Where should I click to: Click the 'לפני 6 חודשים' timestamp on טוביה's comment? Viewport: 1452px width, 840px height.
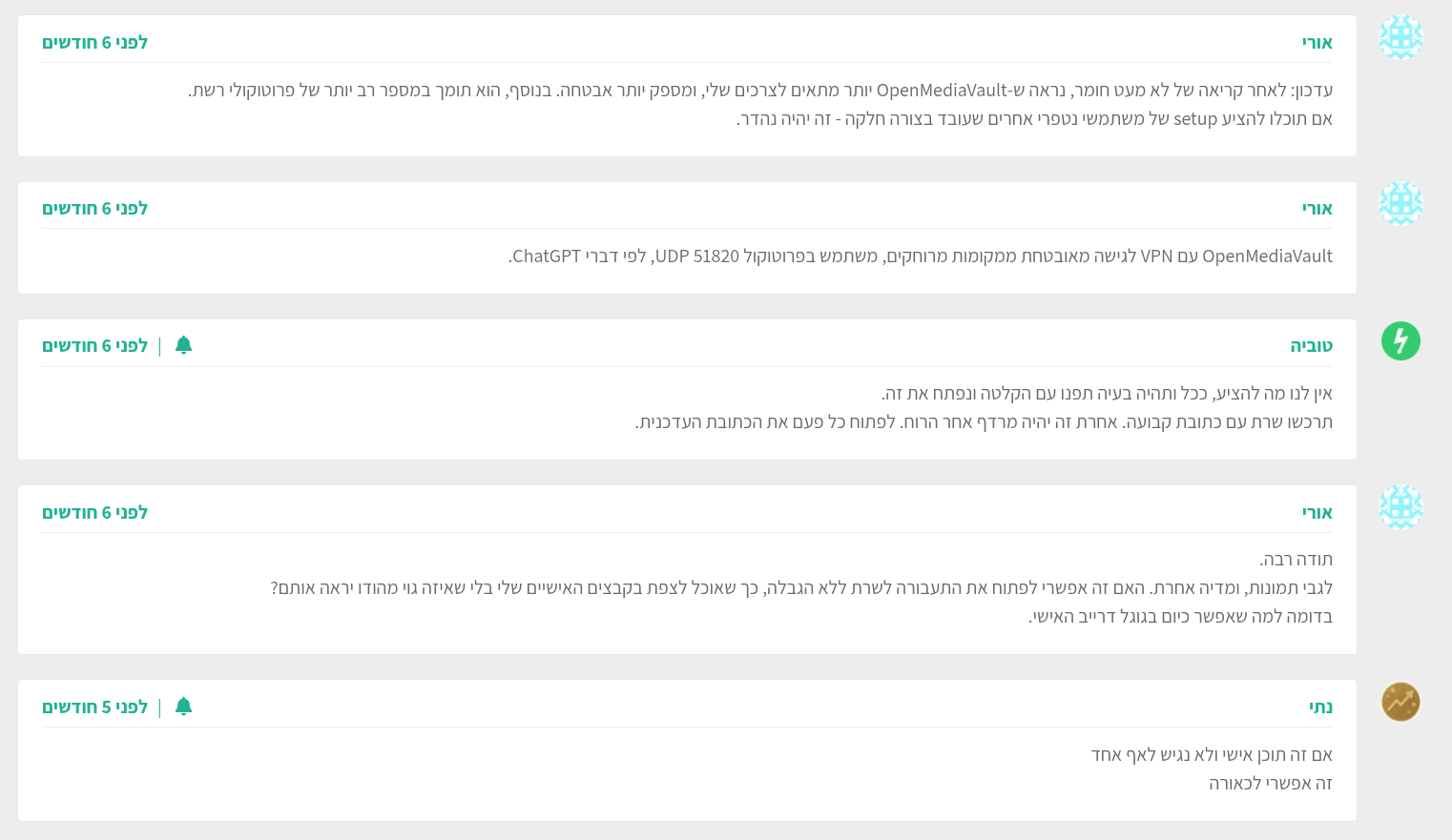point(94,346)
